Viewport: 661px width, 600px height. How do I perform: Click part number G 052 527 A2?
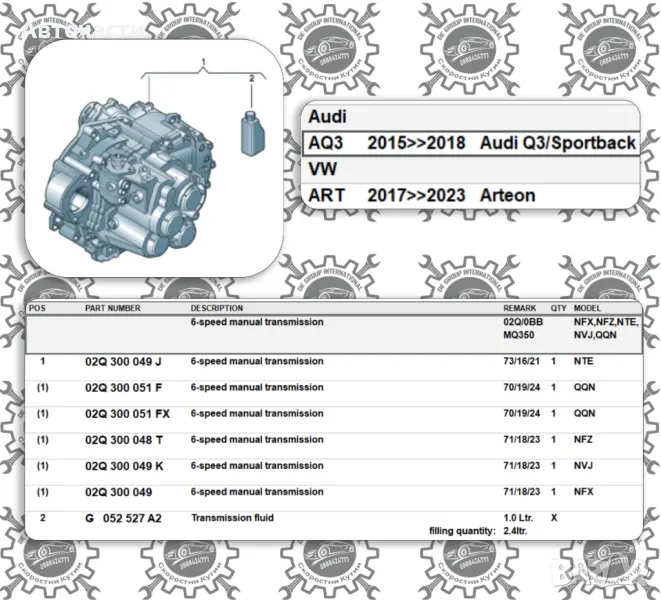point(124,518)
